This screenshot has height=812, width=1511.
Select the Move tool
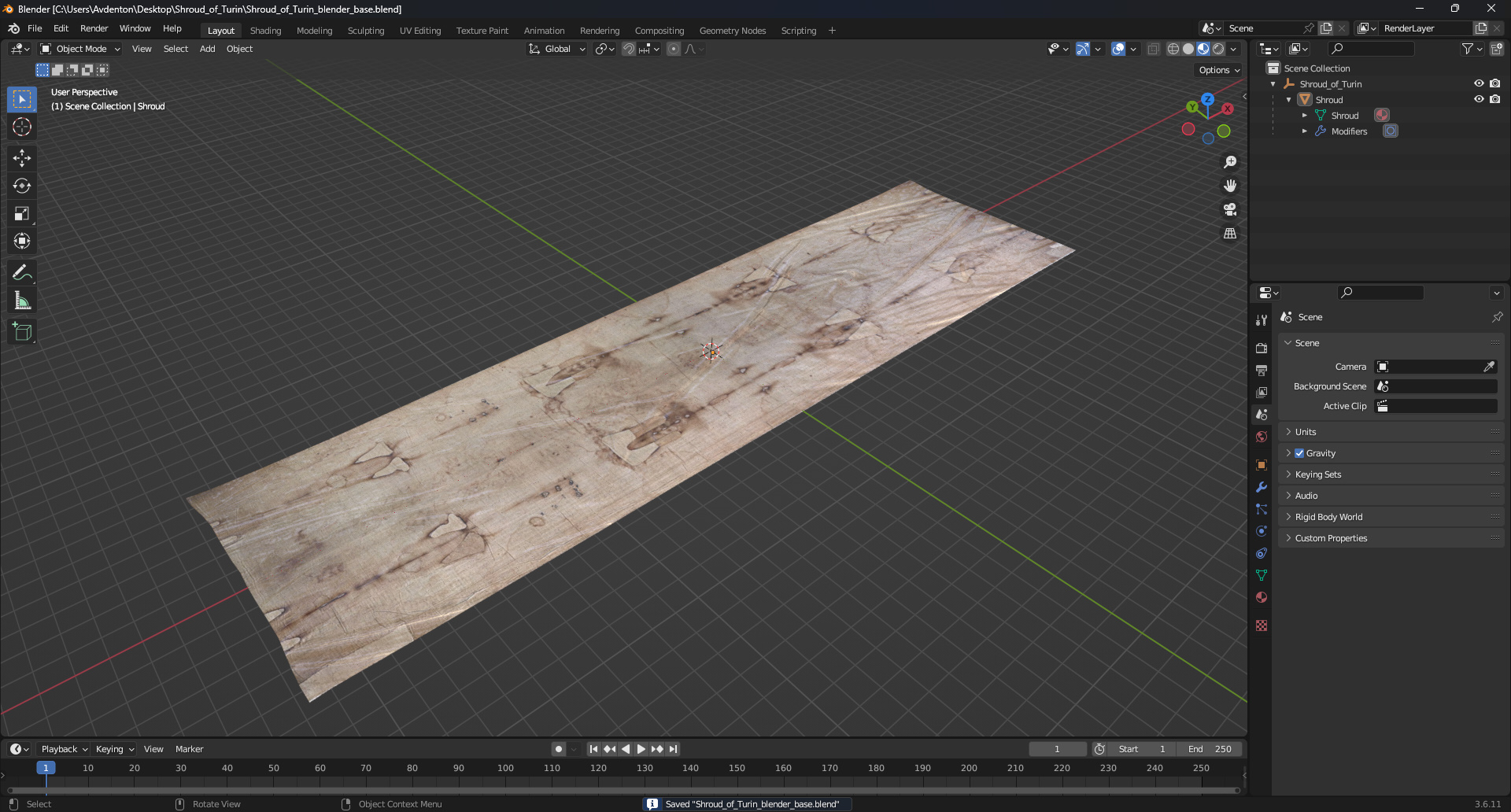tap(22, 158)
